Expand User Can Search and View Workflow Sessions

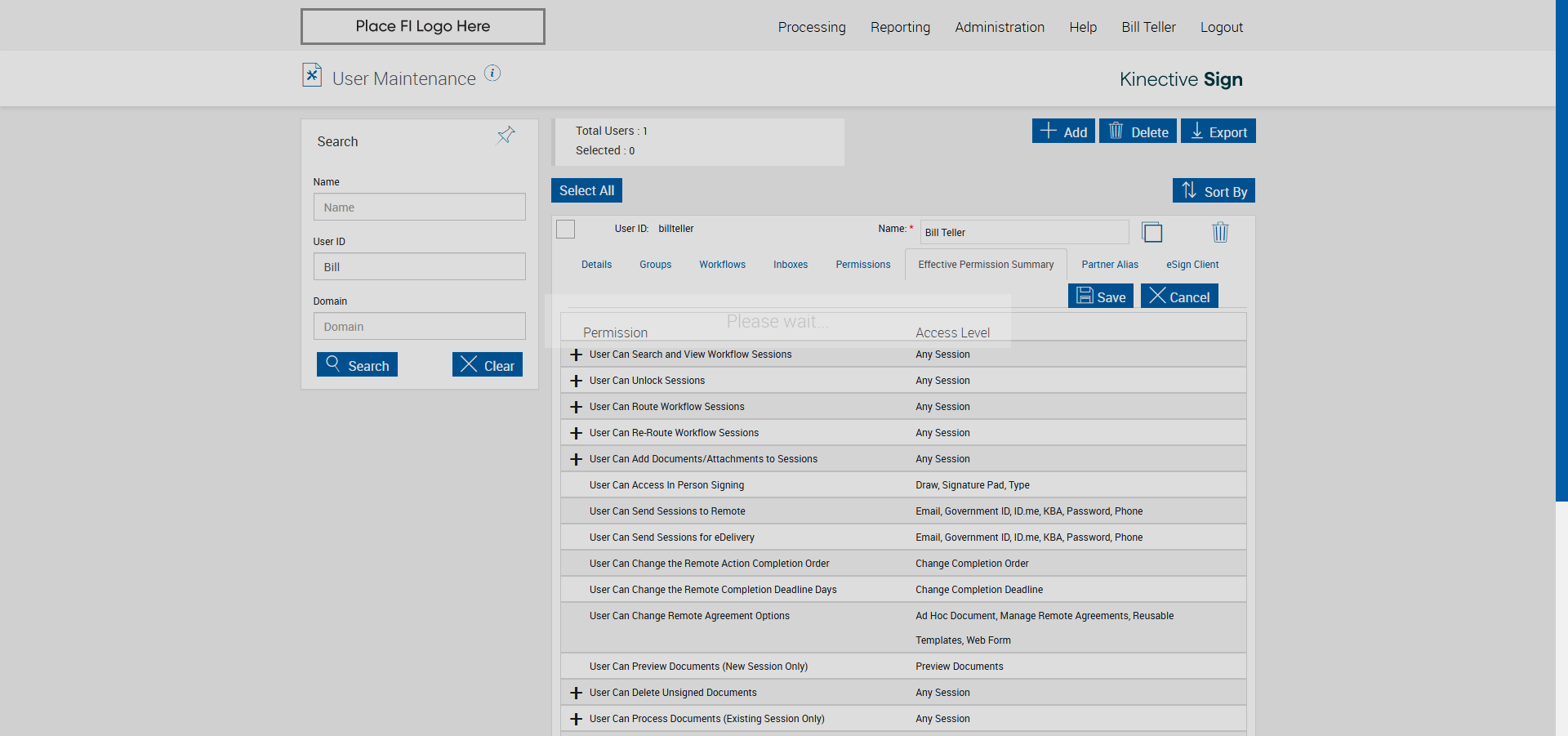pos(576,355)
